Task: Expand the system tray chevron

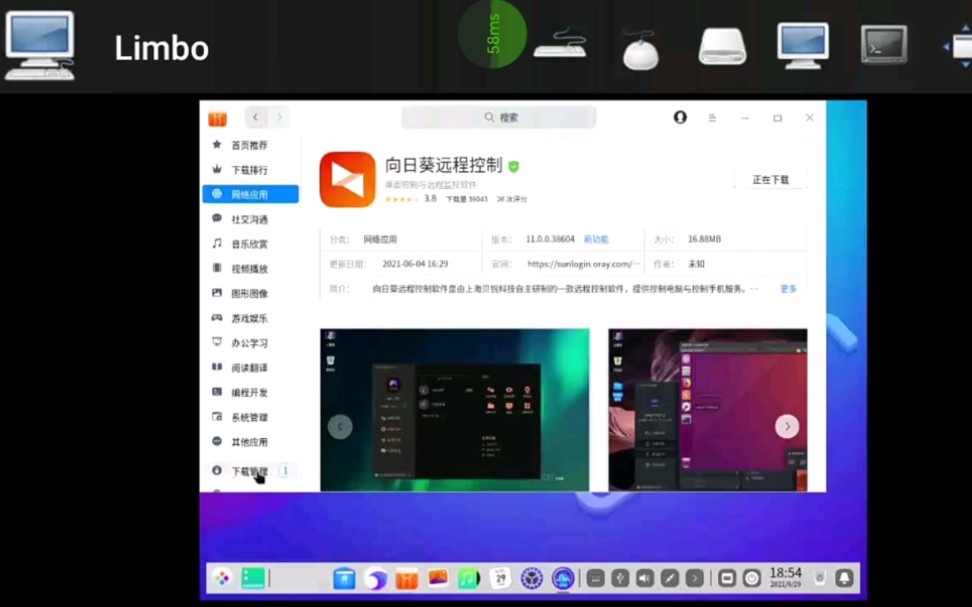Action: point(692,578)
